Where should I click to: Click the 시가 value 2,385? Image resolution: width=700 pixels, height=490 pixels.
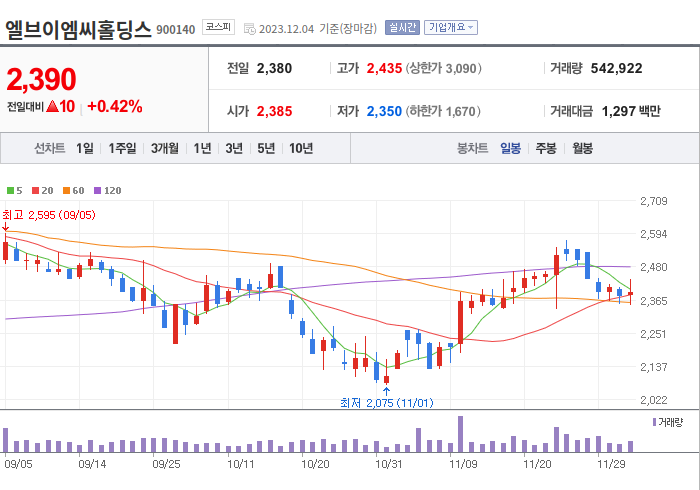274,111
